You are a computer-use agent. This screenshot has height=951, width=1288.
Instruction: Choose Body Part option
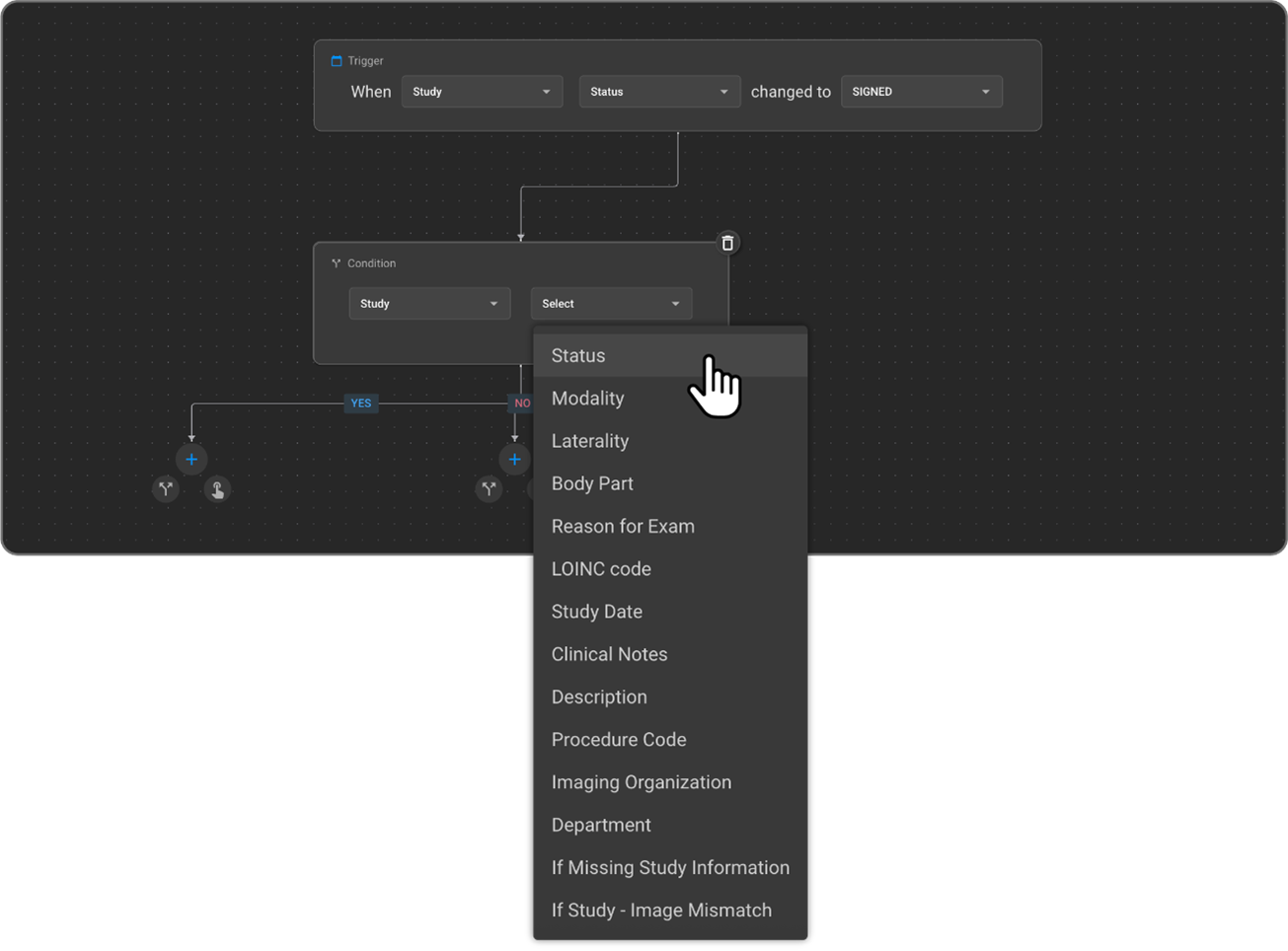pyautogui.click(x=592, y=483)
